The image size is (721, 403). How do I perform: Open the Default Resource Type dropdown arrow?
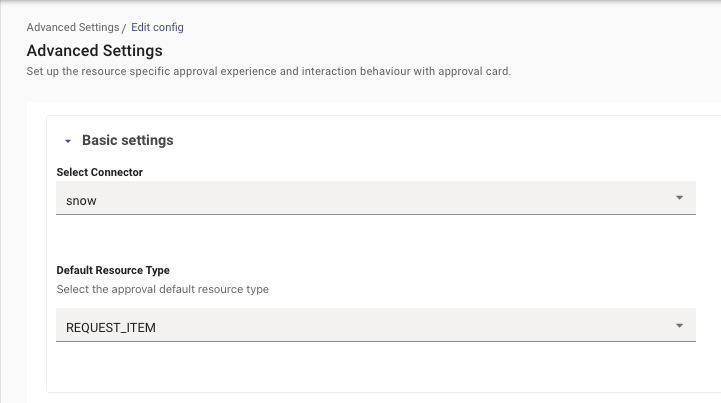click(x=679, y=326)
